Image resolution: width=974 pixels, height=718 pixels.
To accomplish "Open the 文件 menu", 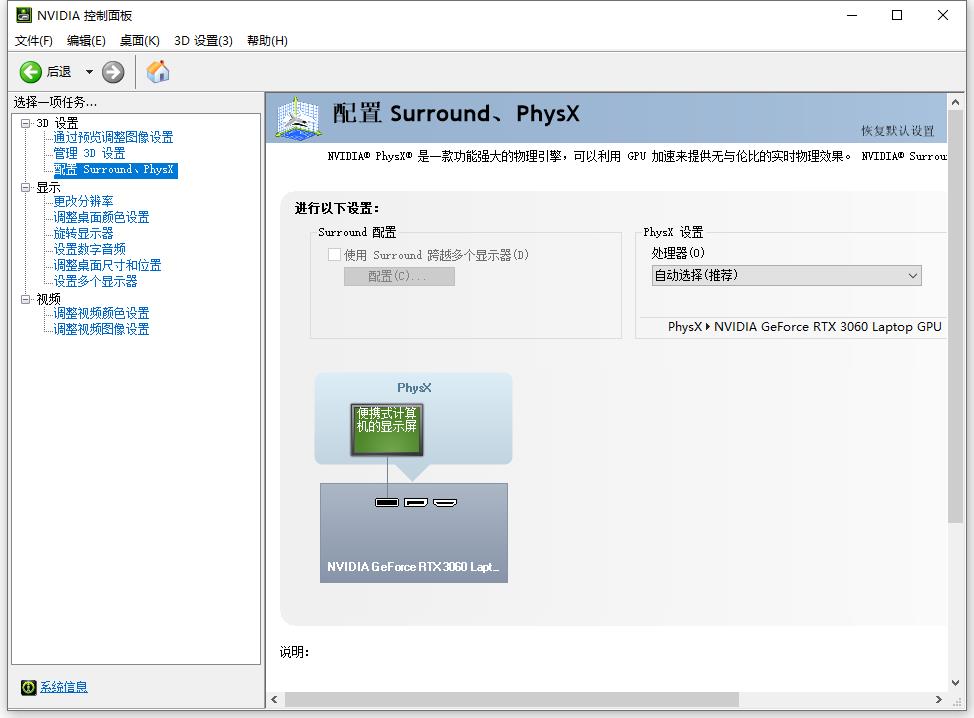I will pyautogui.click(x=33, y=41).
